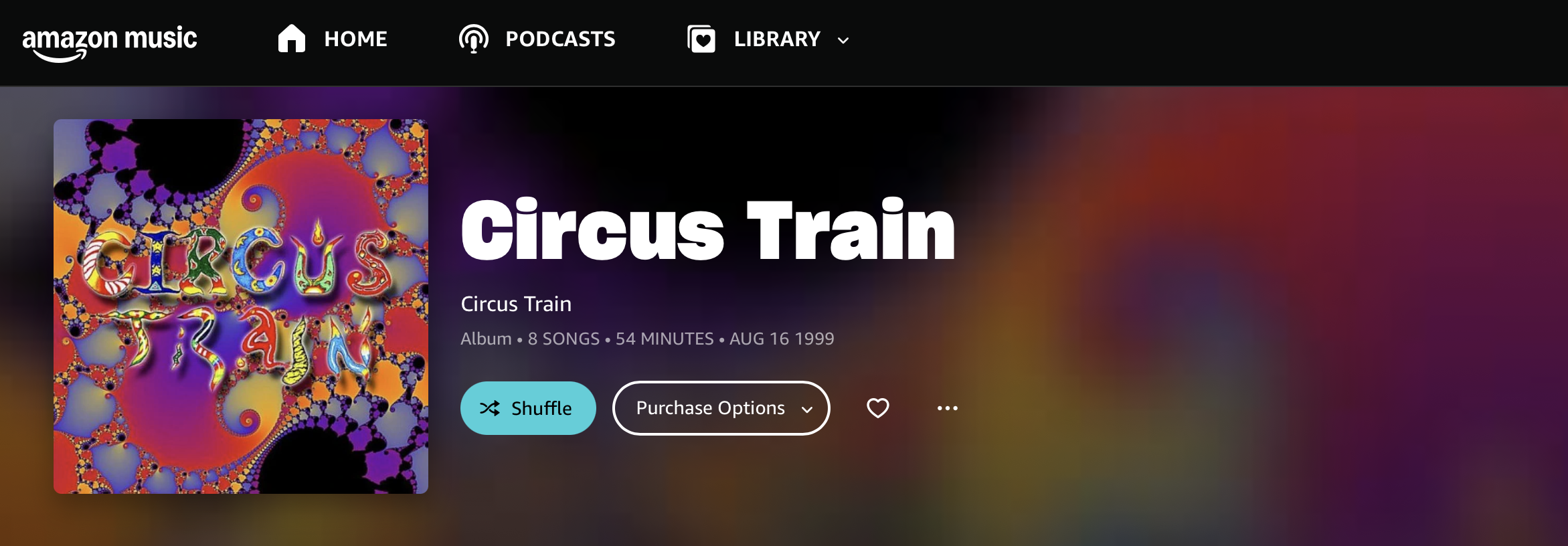
Task: Open the three-dot more options menu
Action: point(948,408)
